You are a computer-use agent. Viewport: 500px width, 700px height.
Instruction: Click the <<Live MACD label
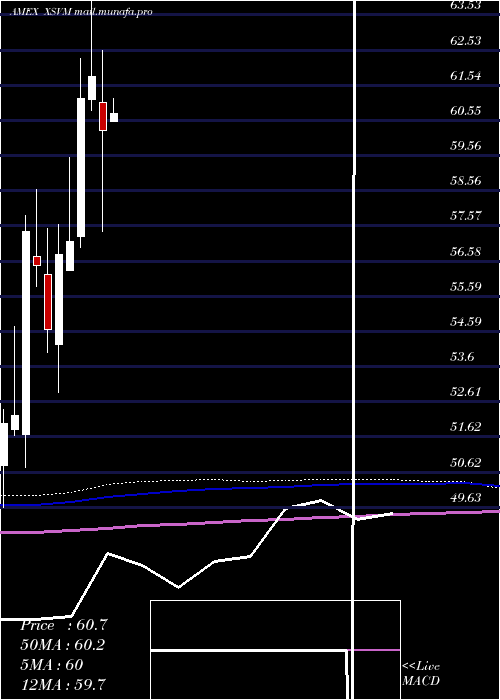421,674
